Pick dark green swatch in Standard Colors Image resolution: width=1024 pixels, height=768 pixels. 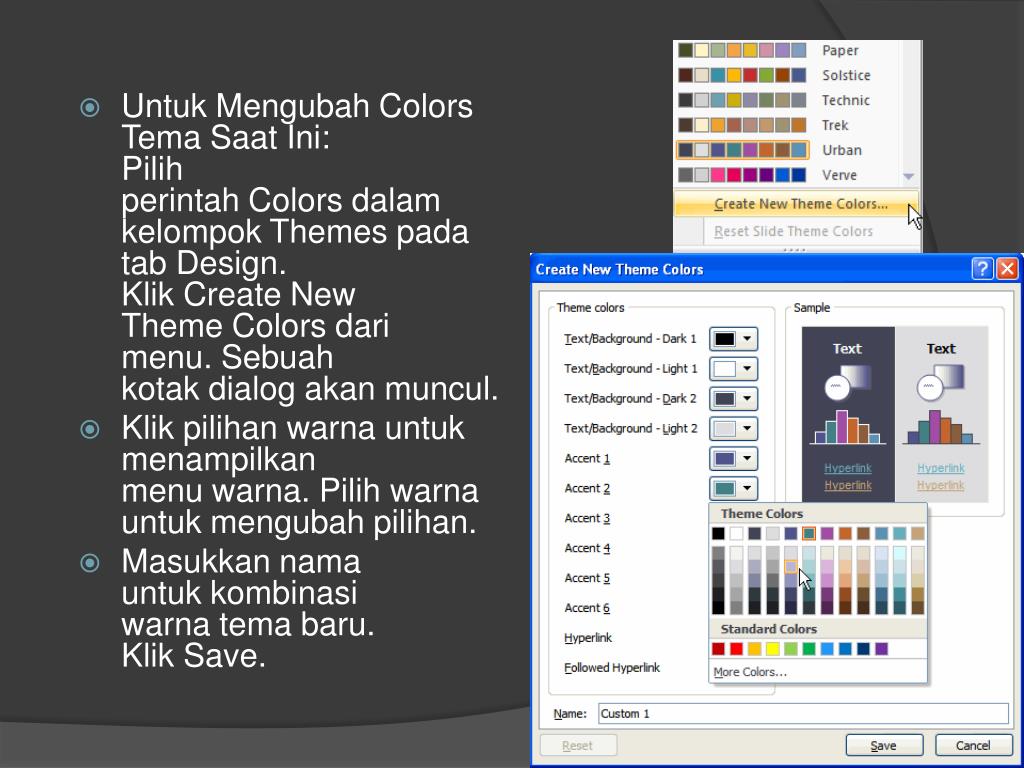click(809, 648)
